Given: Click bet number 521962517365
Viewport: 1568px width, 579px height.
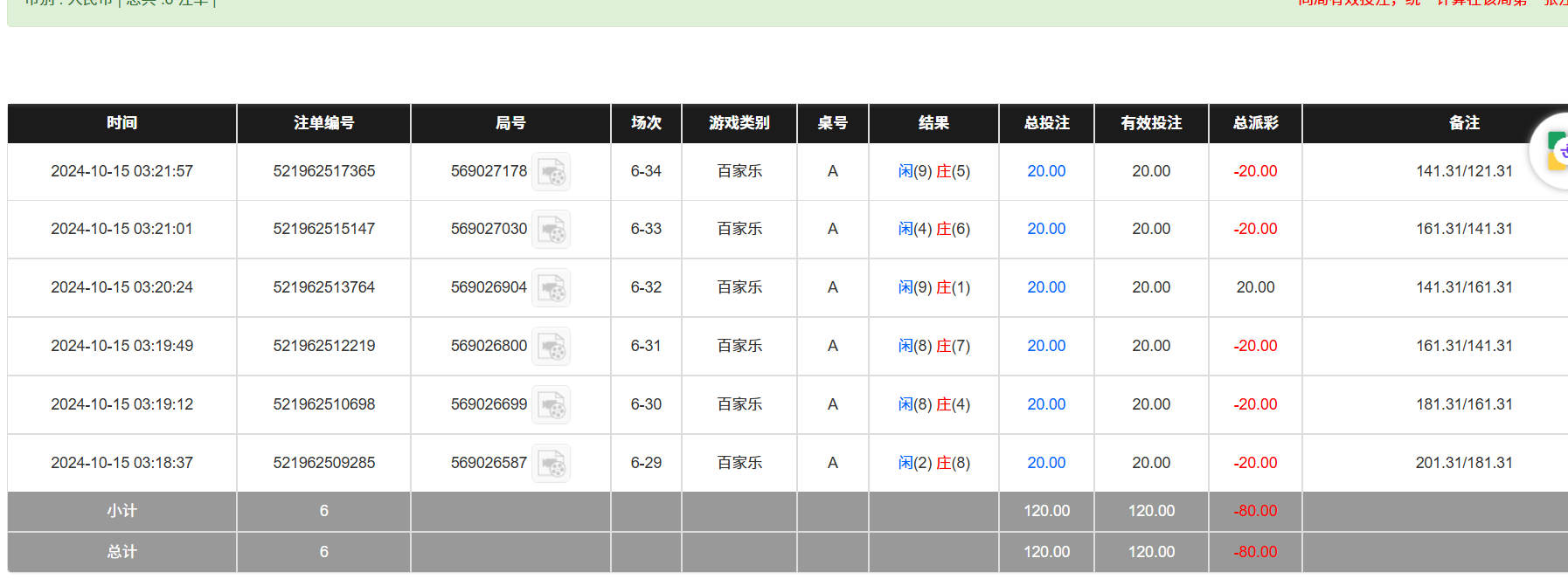Looking at the screenshot, I should click(323, 171).
